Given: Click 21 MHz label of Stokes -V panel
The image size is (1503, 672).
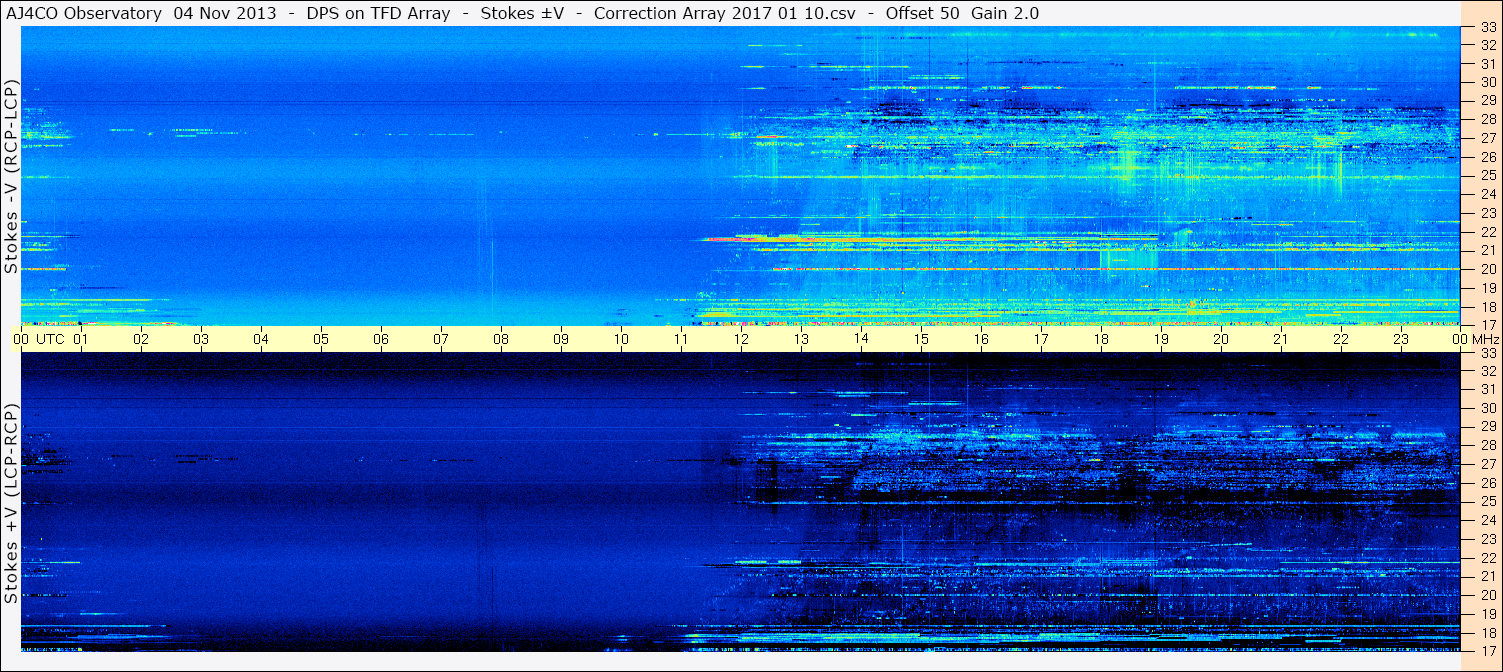Looking at the screenshot, I should coord(1488,250).
